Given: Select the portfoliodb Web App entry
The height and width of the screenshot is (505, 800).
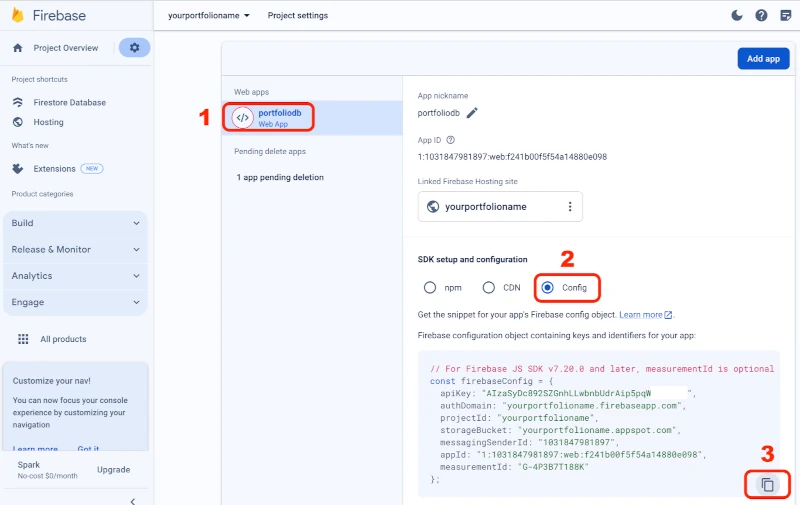Looking at the screenshot, I should [x=312, y=118].
